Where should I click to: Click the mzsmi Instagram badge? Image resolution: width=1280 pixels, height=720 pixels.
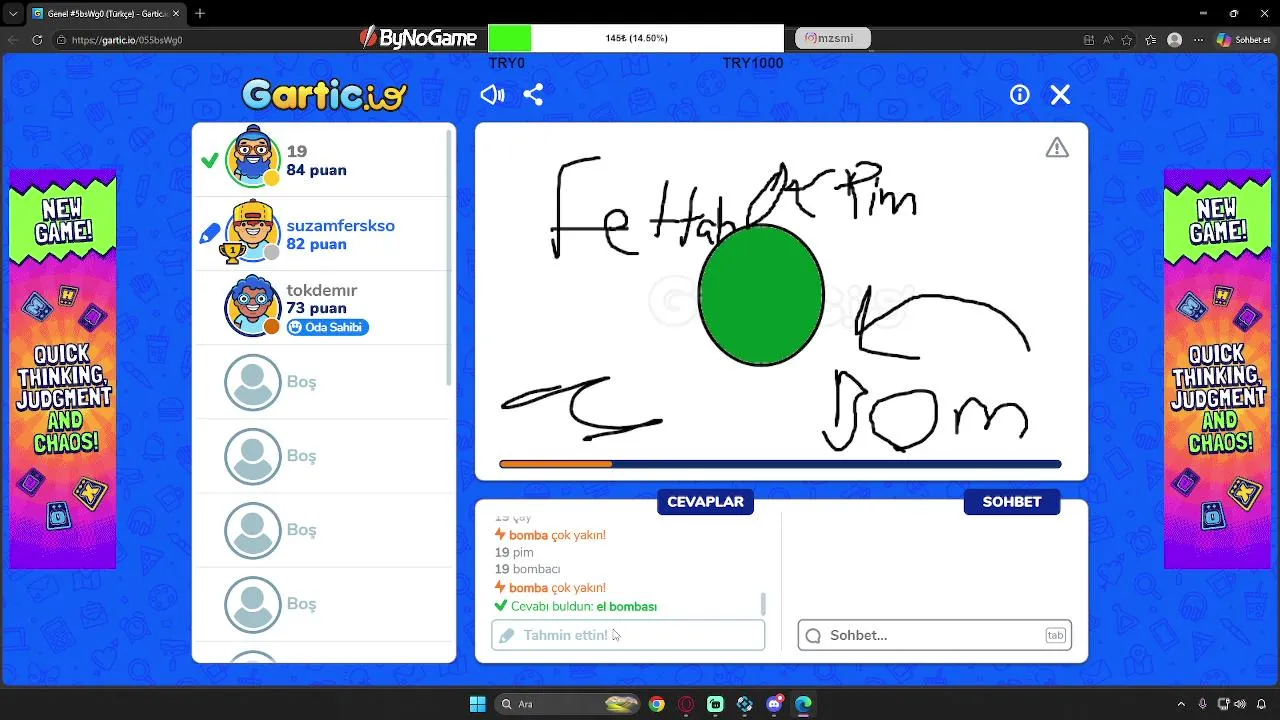coord(833,38)
